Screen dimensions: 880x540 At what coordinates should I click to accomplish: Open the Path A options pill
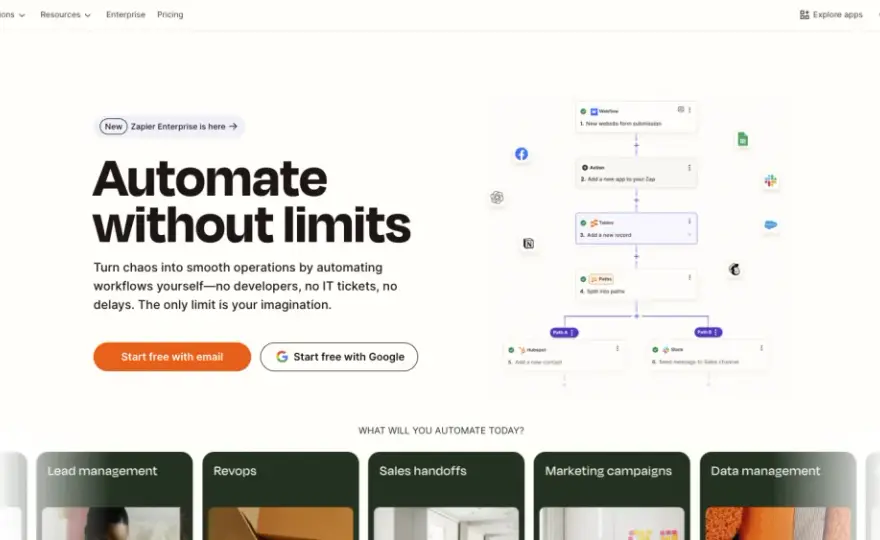(564, 332)
